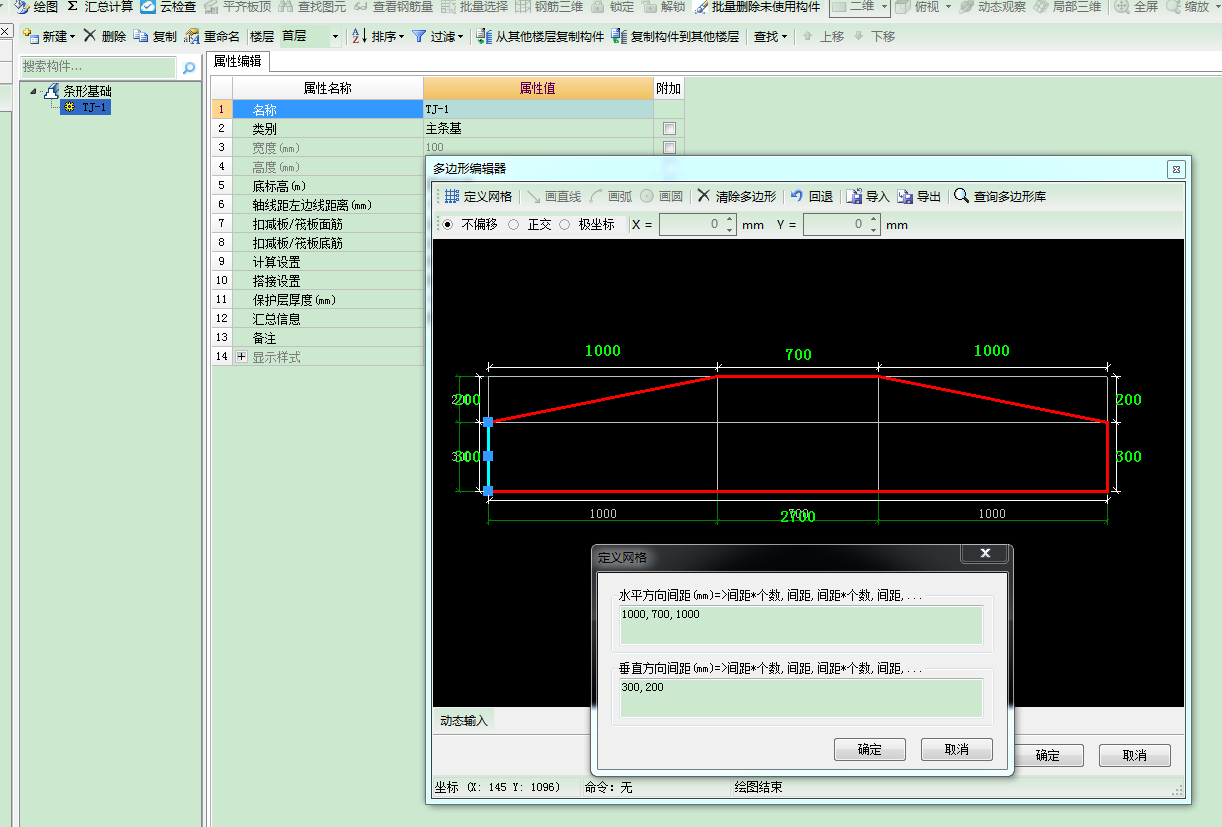The image size is (1222, 827).
Task: Click the 主条基 category value cell
Action: coord(538,128)
